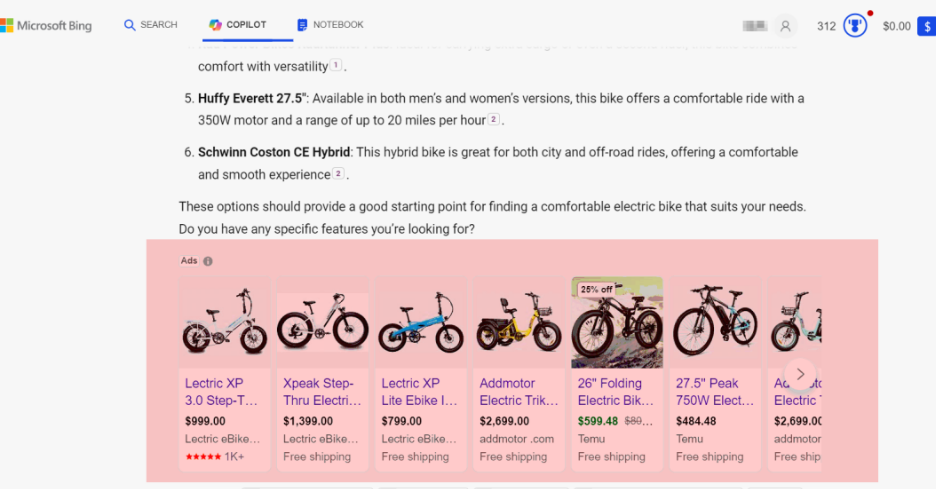This screenshot has height=489, width=936.
Task: Open citation 2 after Huffy Everett description
Action: pyautogui.click(x=494, y=120)
